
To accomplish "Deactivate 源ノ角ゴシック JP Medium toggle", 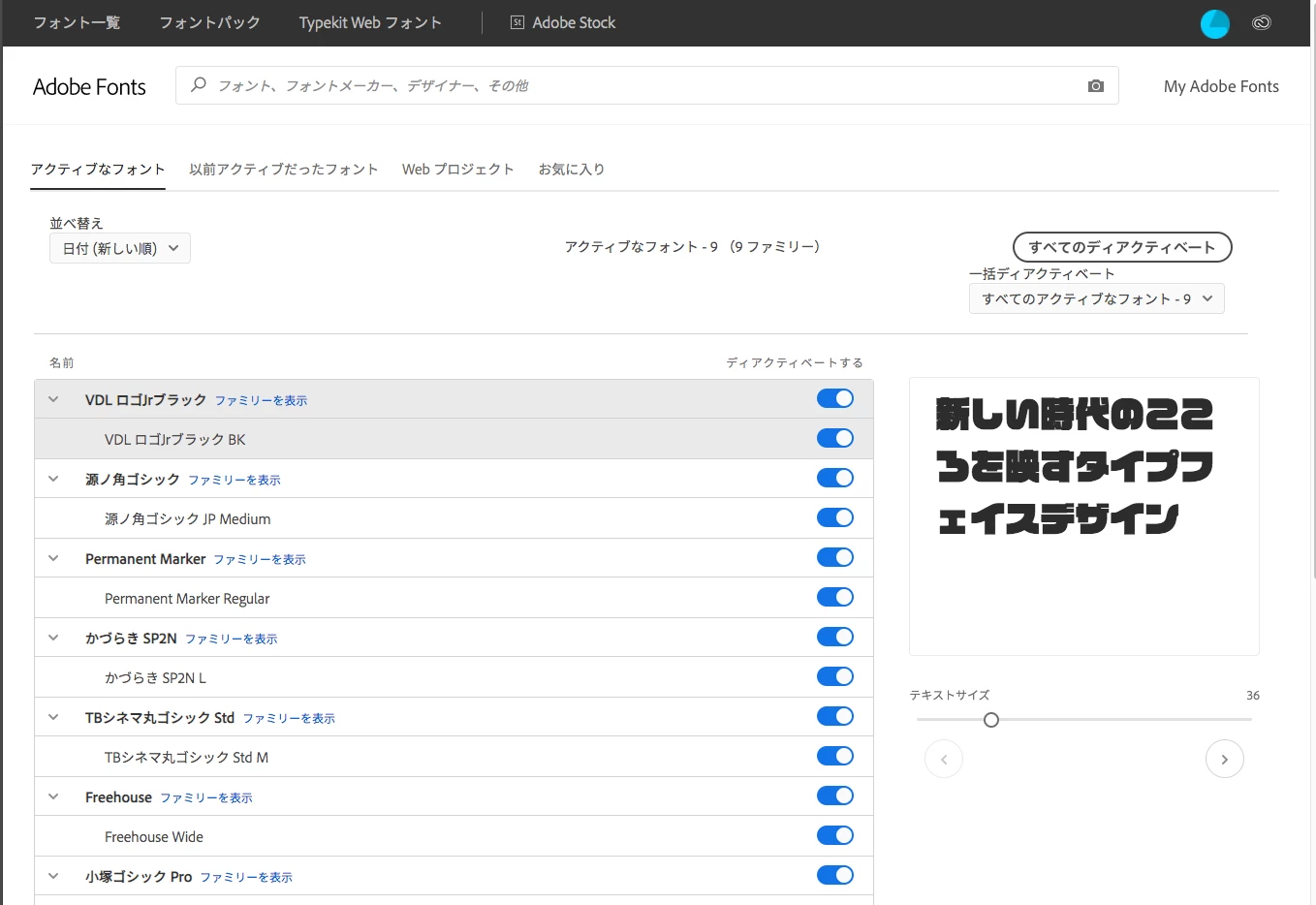I will coord(835,517).
